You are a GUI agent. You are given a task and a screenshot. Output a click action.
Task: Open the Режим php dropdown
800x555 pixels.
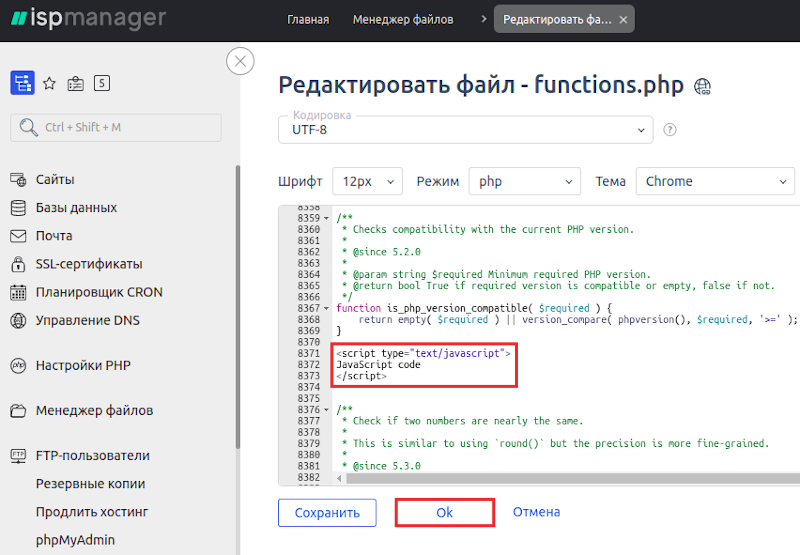[524, 181]
